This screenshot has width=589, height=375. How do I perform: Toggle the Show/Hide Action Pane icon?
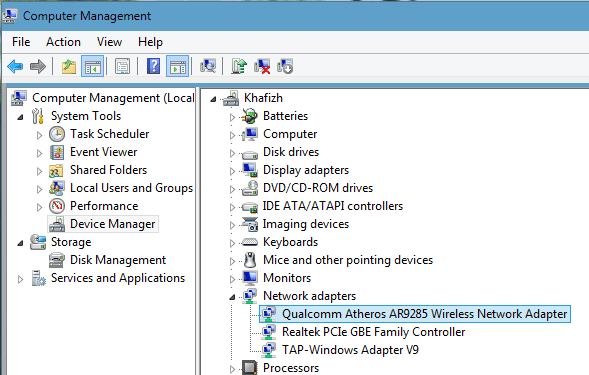(177, 67)
